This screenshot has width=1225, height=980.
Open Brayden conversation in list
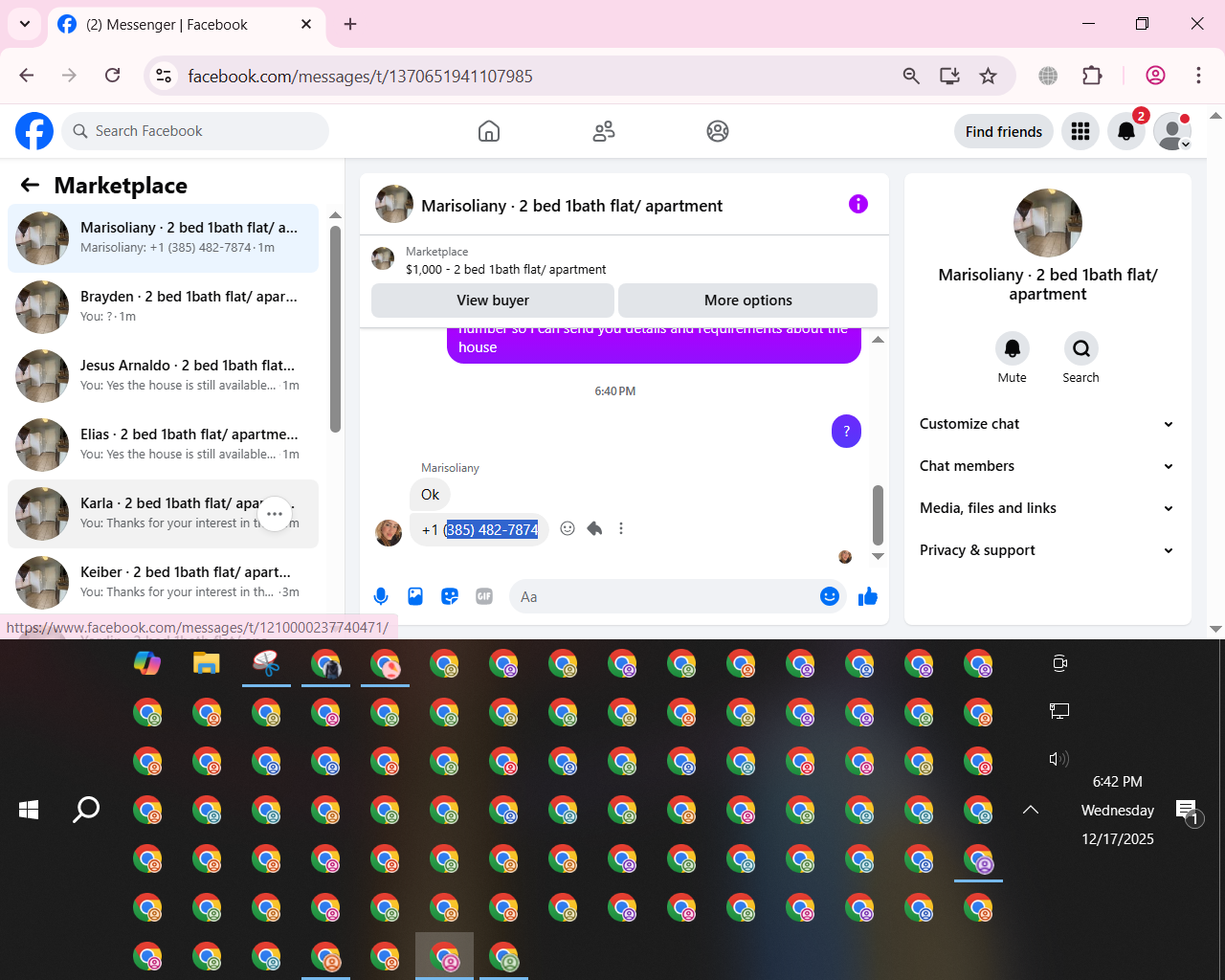coord(163,307)
